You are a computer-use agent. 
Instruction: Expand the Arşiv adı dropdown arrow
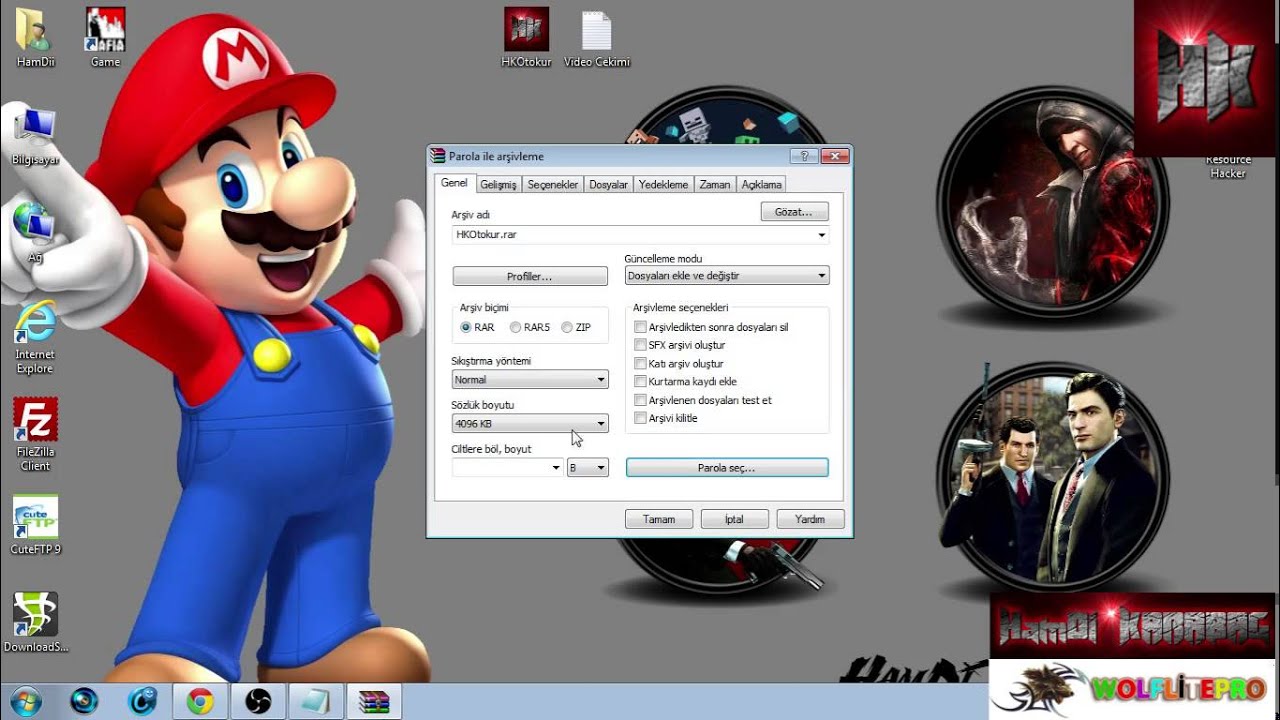point(822,235)
